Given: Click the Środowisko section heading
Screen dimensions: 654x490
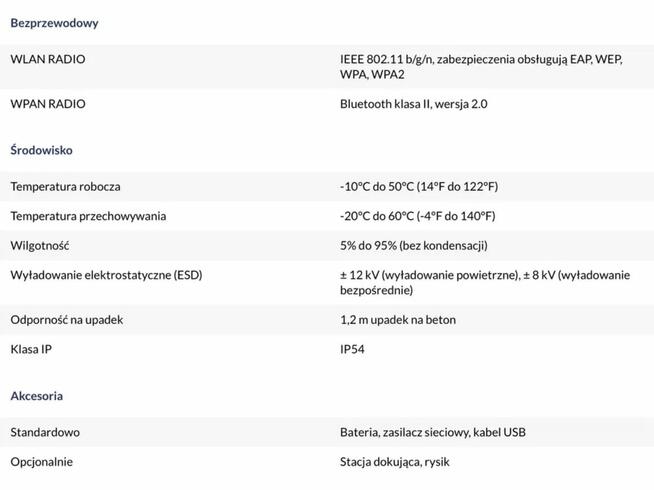Looking at the screenshot, I should pos(41,150).
